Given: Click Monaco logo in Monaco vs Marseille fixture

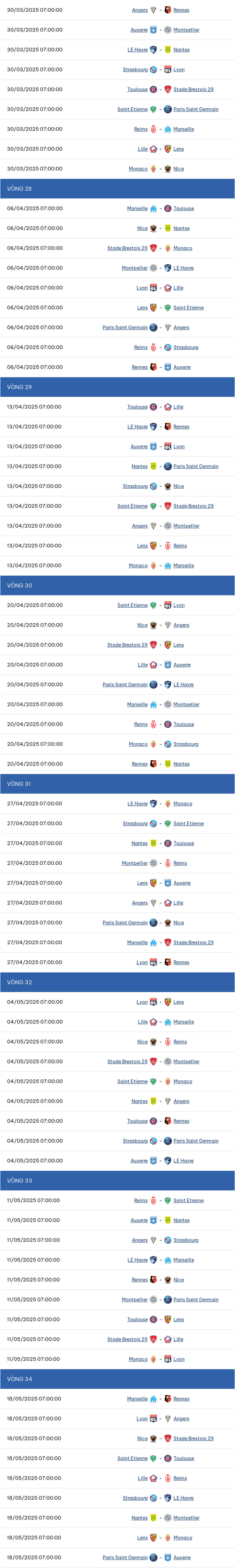Looking at the screenshot, I should click(x=153, y=565).
